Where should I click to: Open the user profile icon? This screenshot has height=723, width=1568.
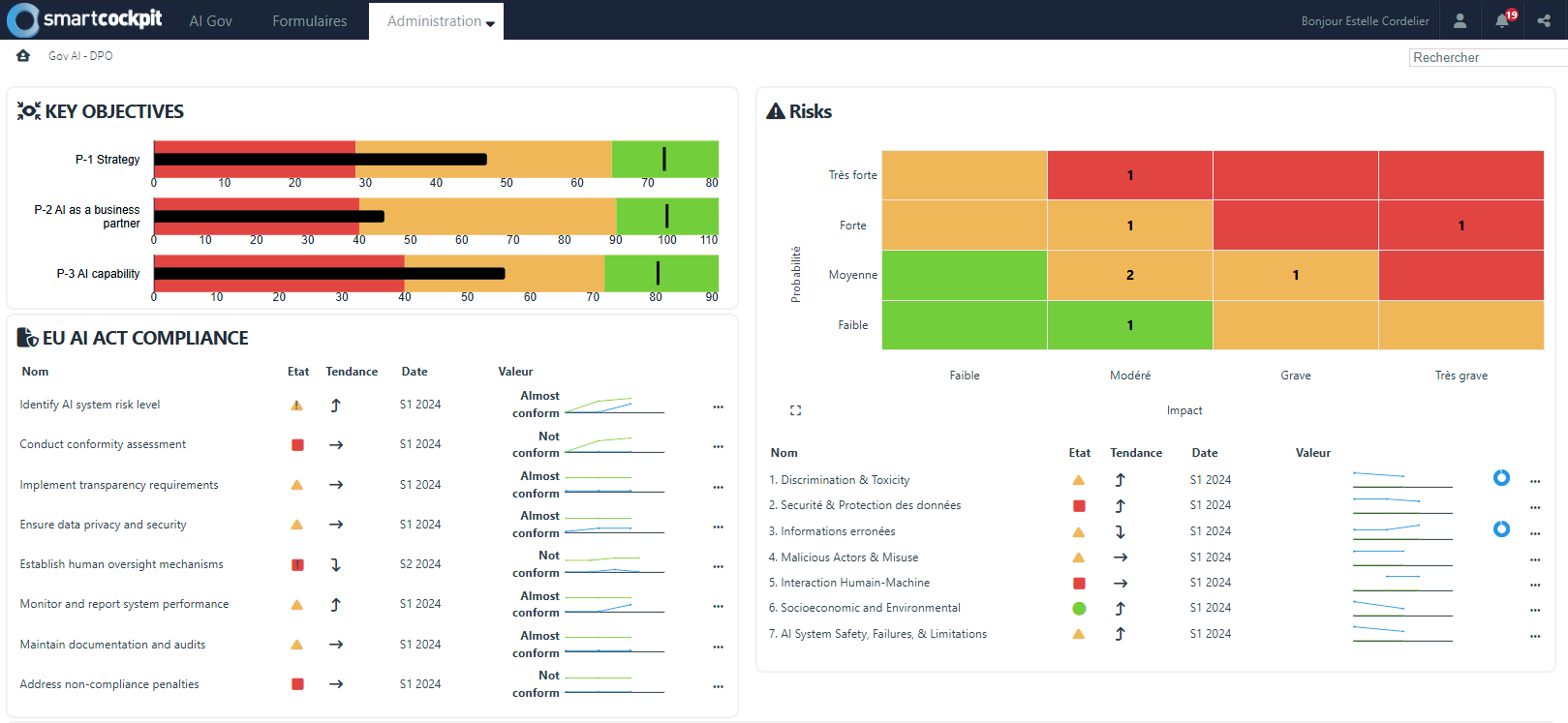coord(1460,20)
